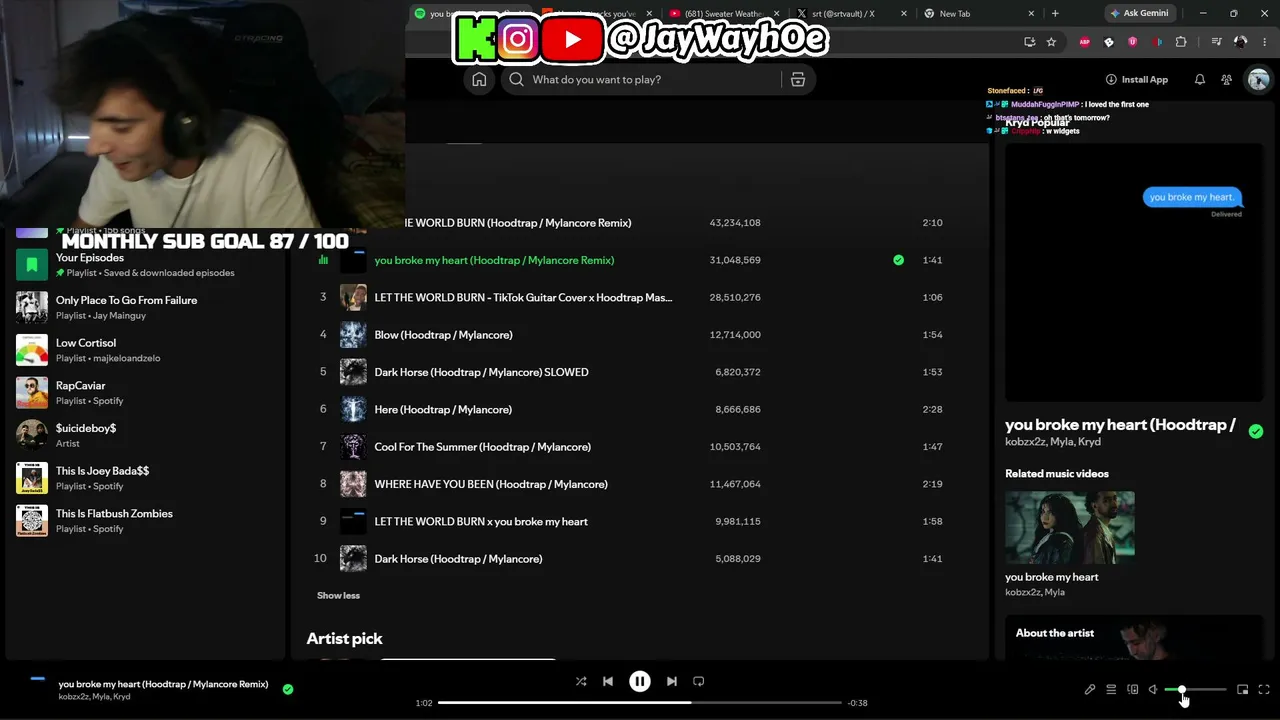Adjust the volume slider
The height and width of the screenshot is (720, 1280).
click(x=1195, y=690)
